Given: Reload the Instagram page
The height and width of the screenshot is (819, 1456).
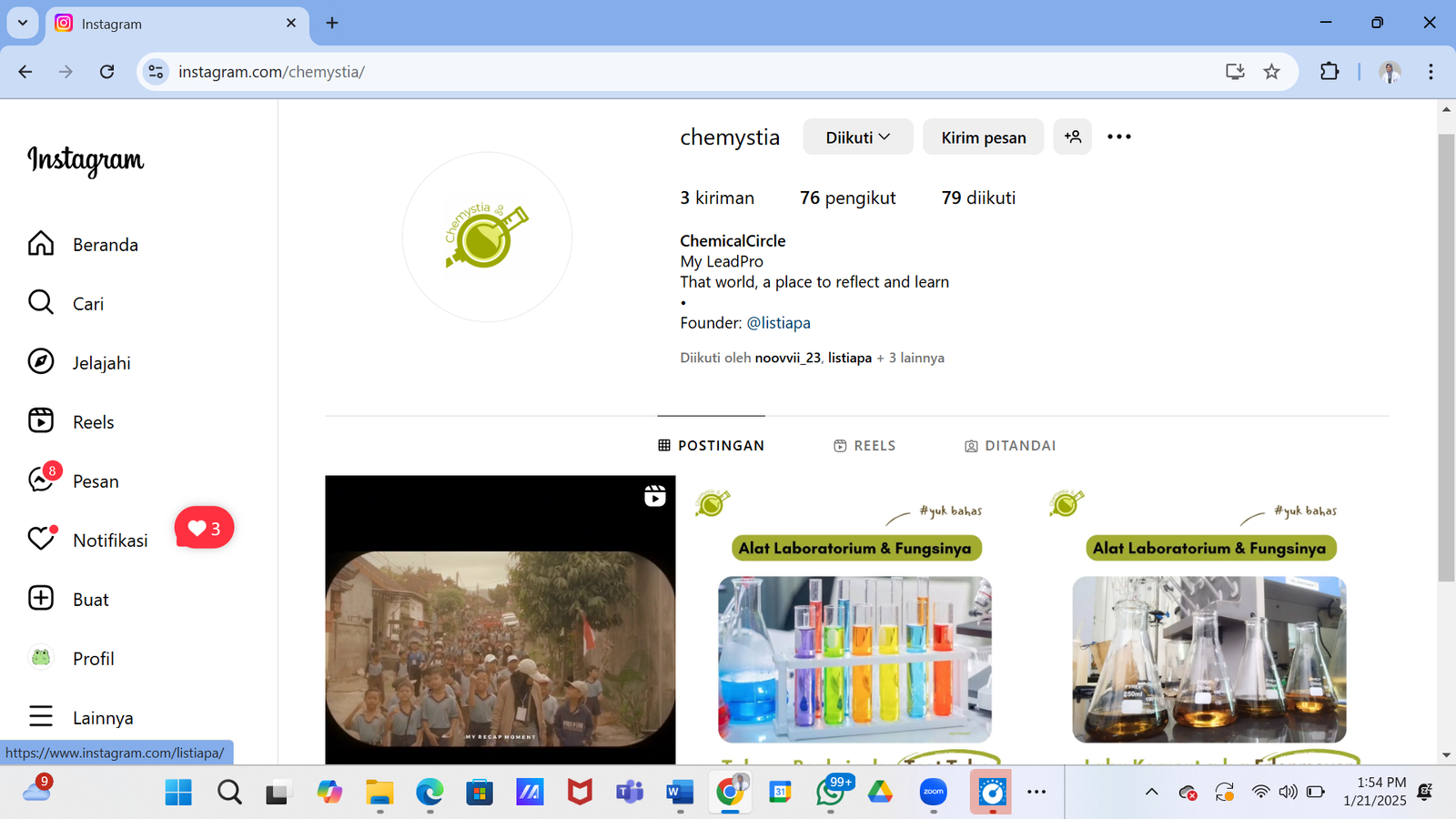Looking at the screenshot, I should click(x=107, y=72).
